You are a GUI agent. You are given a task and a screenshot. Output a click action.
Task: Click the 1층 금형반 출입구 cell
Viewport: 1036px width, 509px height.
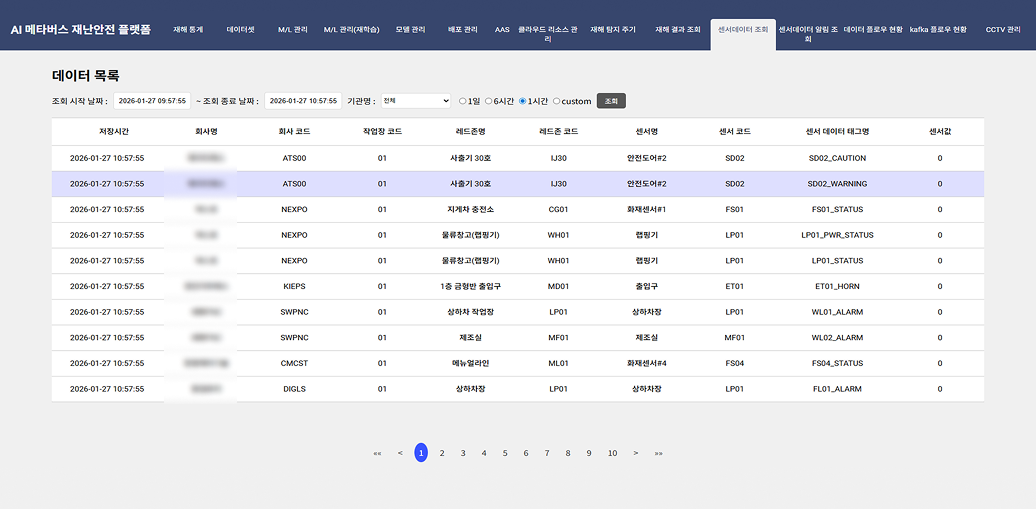point(470,286)
